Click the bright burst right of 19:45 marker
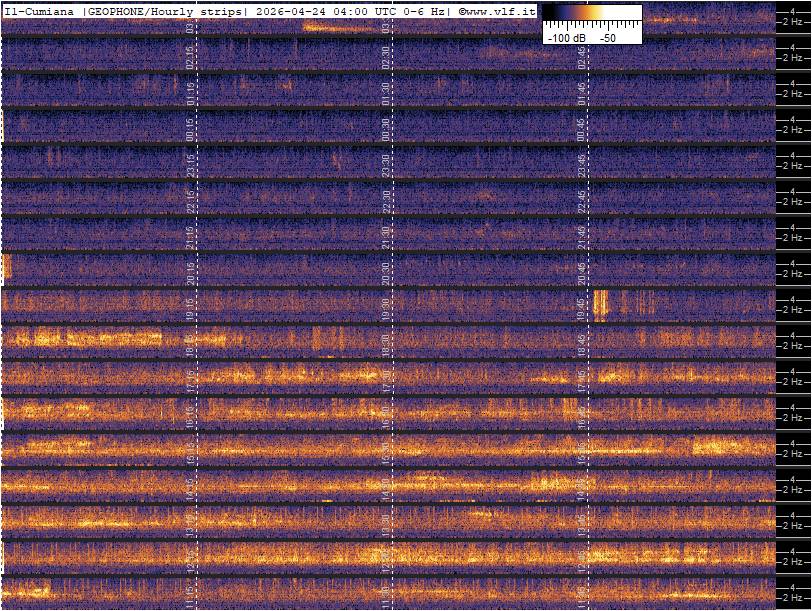The image size is (812, 611). pyautogui.click(x=601, y=304)
